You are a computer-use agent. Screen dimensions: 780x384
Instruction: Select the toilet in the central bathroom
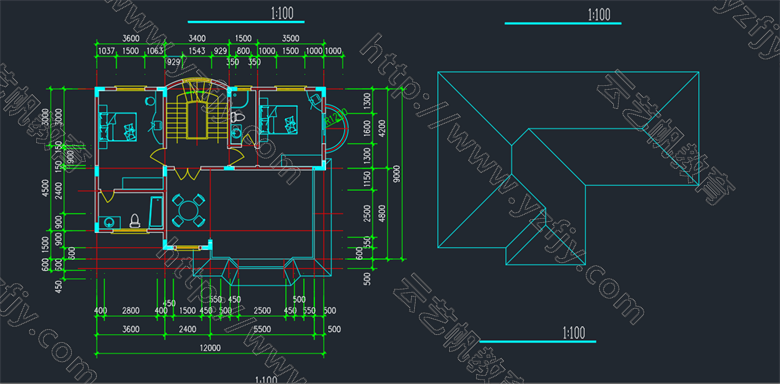pos(237,118)
